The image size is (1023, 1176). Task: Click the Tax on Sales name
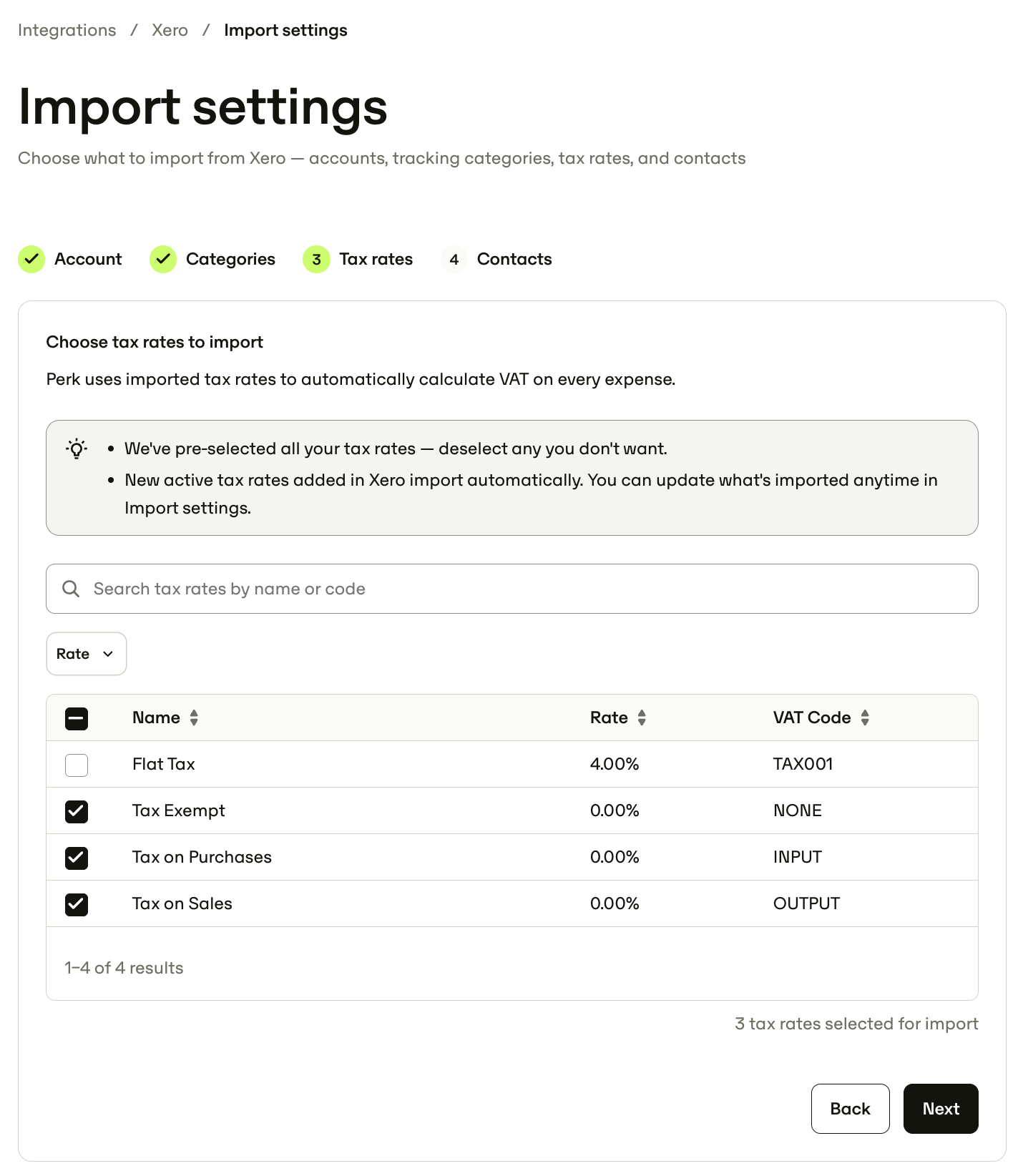182,903
